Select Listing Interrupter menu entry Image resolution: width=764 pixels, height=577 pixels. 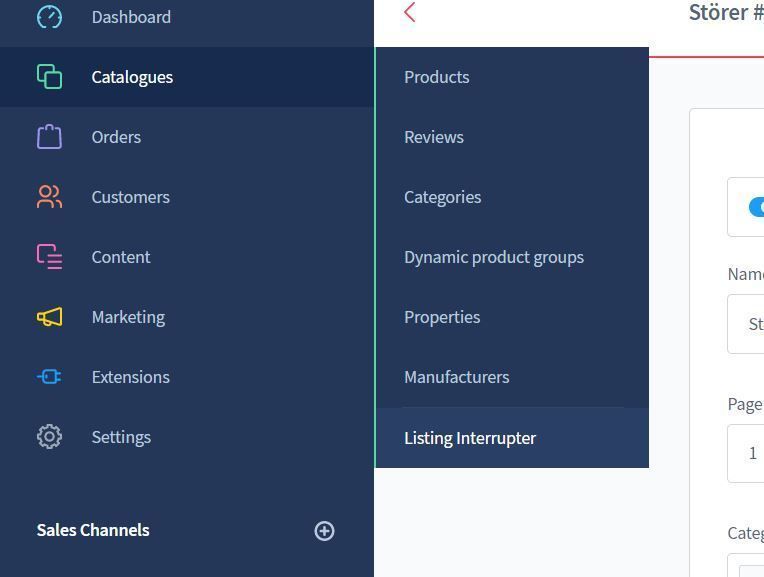click(x=469, y=438)
